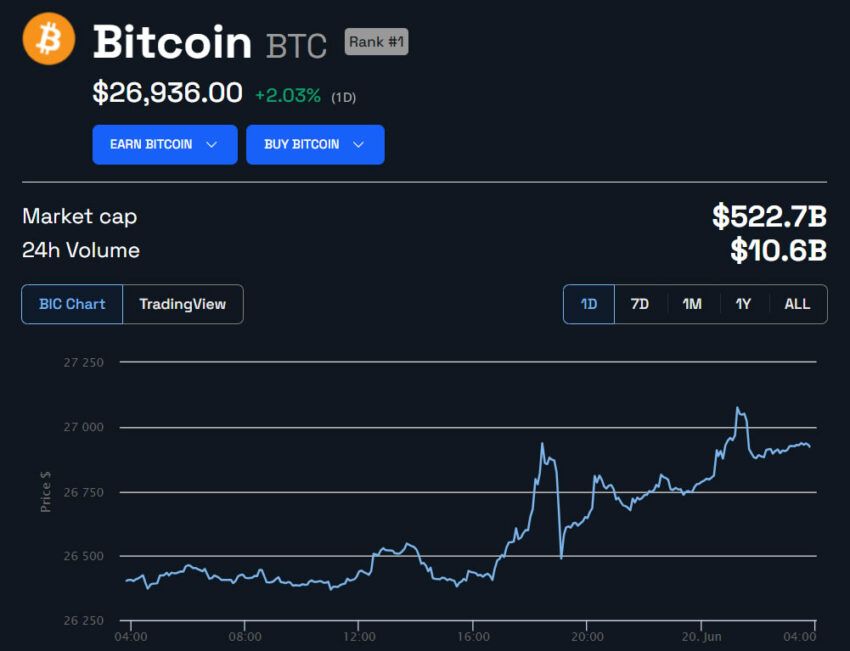Viewport: 850px width, 651px height.
Task: Switch to the TradingView chart tab
Action: (183, 304)
